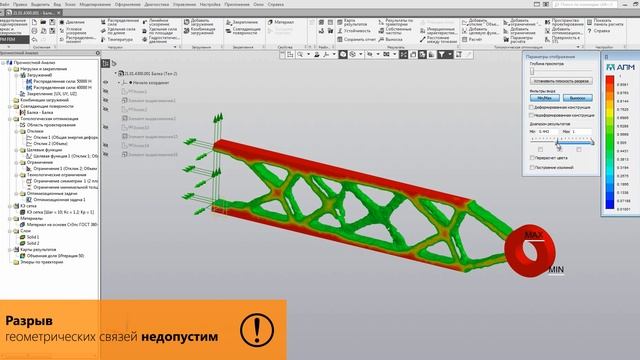Collapse Технологические ограничения node
Image resolution: width=640 pixels, height=360 pixels.
17,175
